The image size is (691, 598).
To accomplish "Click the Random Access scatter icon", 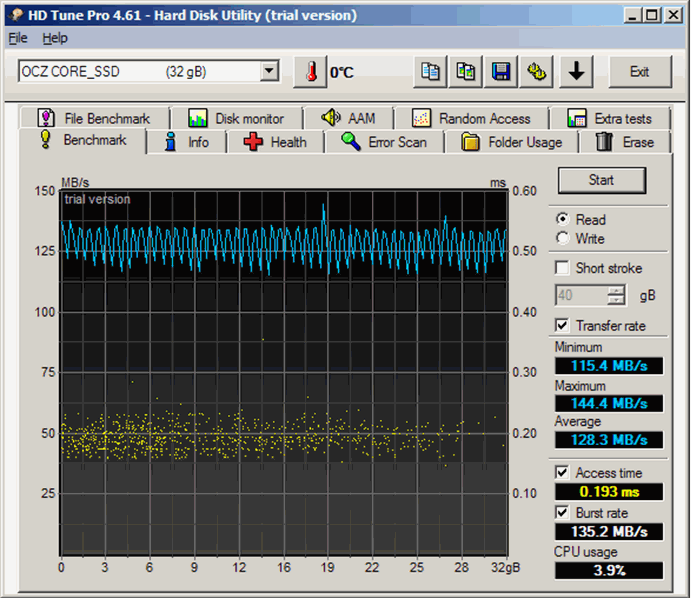I will coord(421,118).
